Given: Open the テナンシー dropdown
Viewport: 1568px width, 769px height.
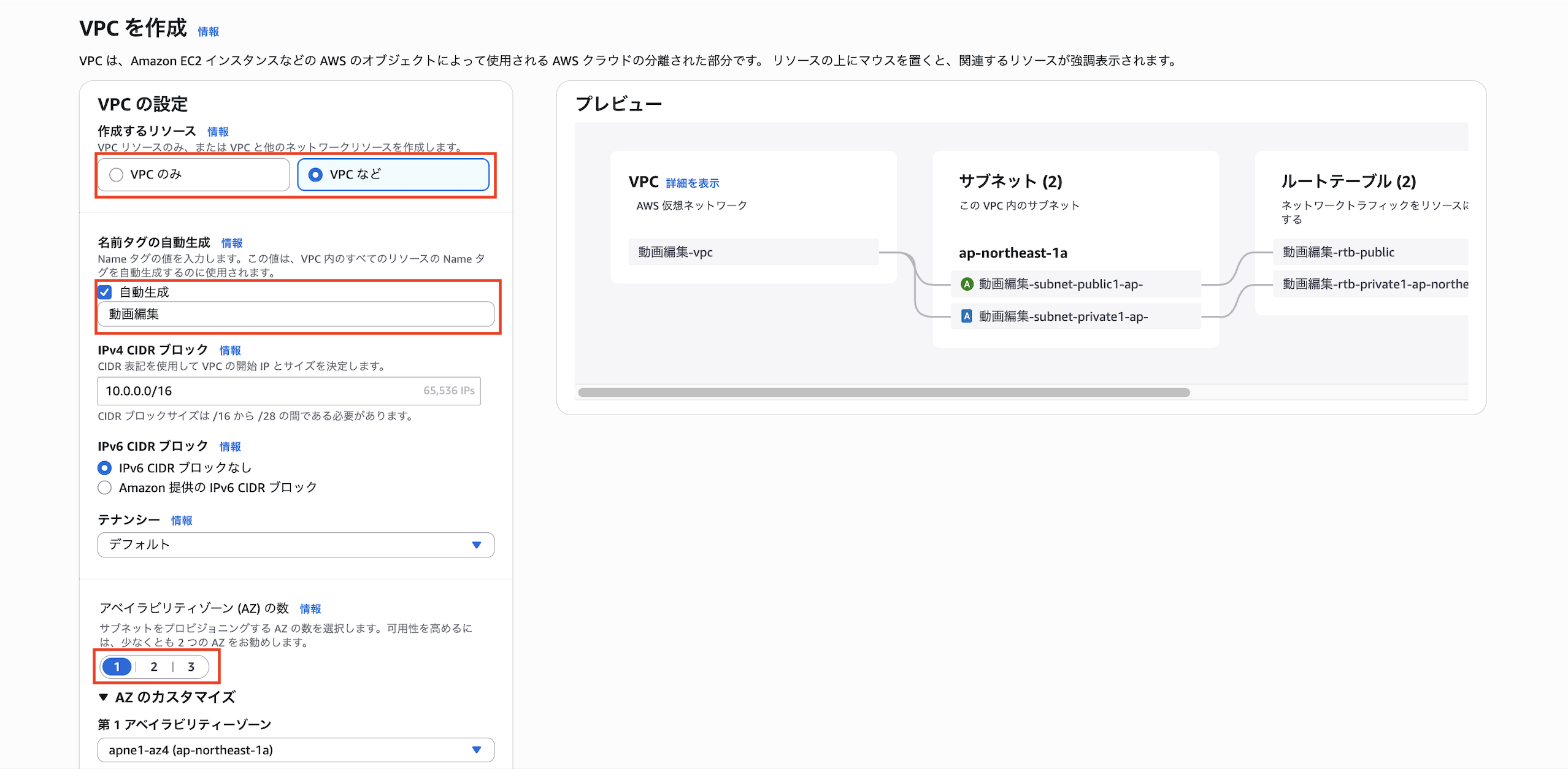Looking at the screenshot, I should [295, 545].
